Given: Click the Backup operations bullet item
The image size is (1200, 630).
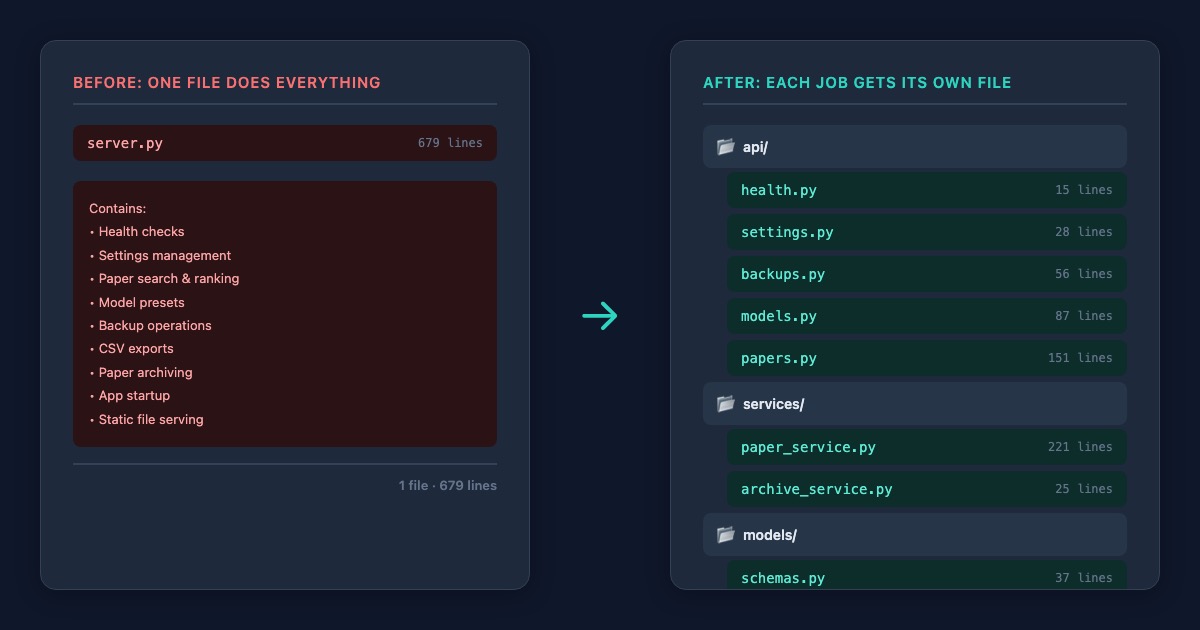Looking at the screenshot, I should [x=155, y=325].
